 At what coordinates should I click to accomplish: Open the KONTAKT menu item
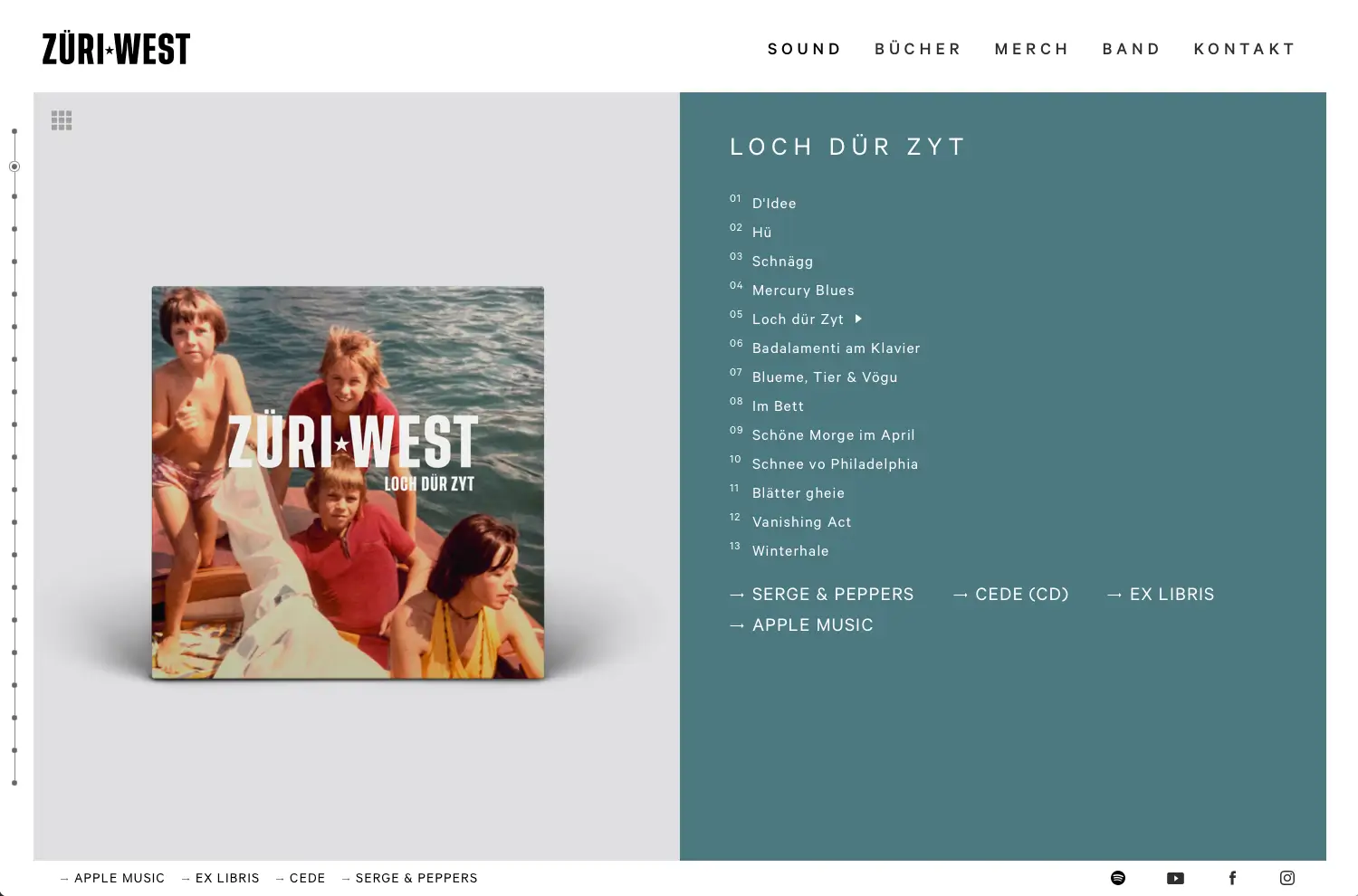coord(1244,49)
